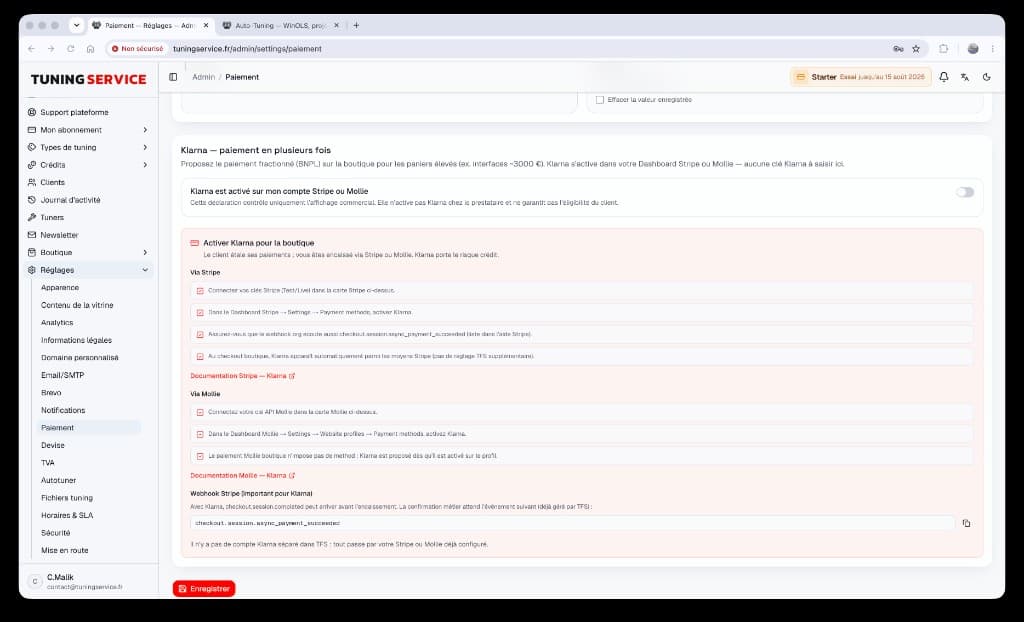The image size is (1024, 622).
Task: Open Documentation Stripe — Klarna link
Action: (242, 376)
